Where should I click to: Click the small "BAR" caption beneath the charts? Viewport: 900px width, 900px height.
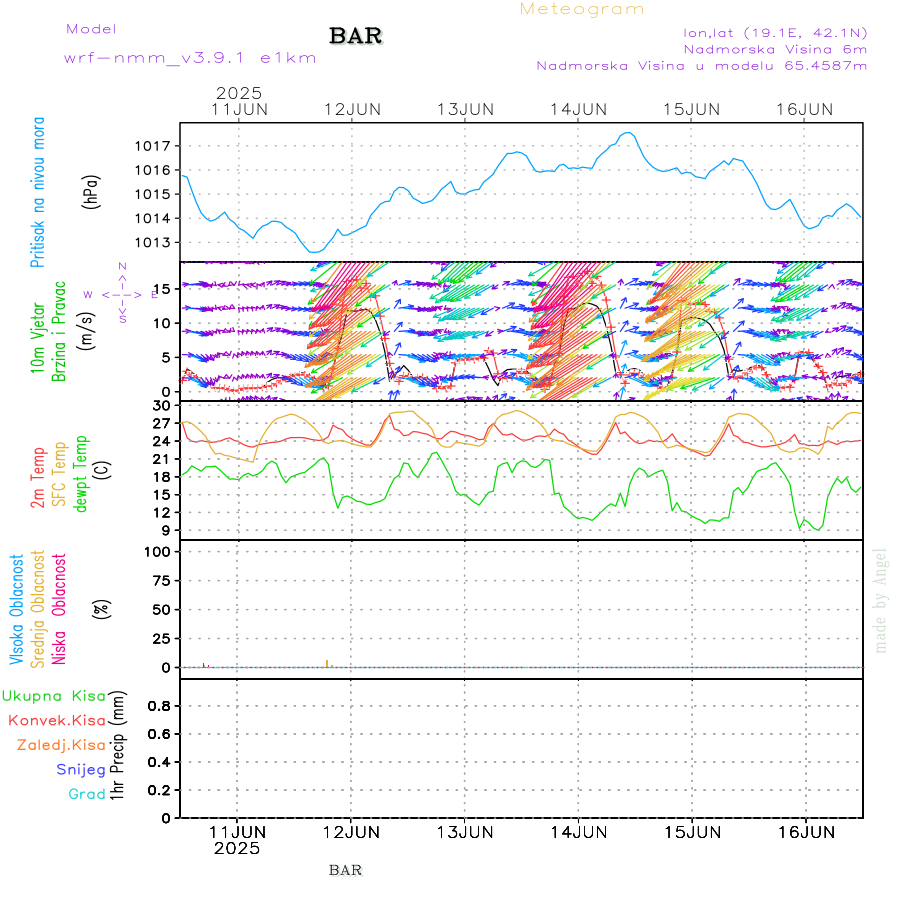(x=346, y=871)
